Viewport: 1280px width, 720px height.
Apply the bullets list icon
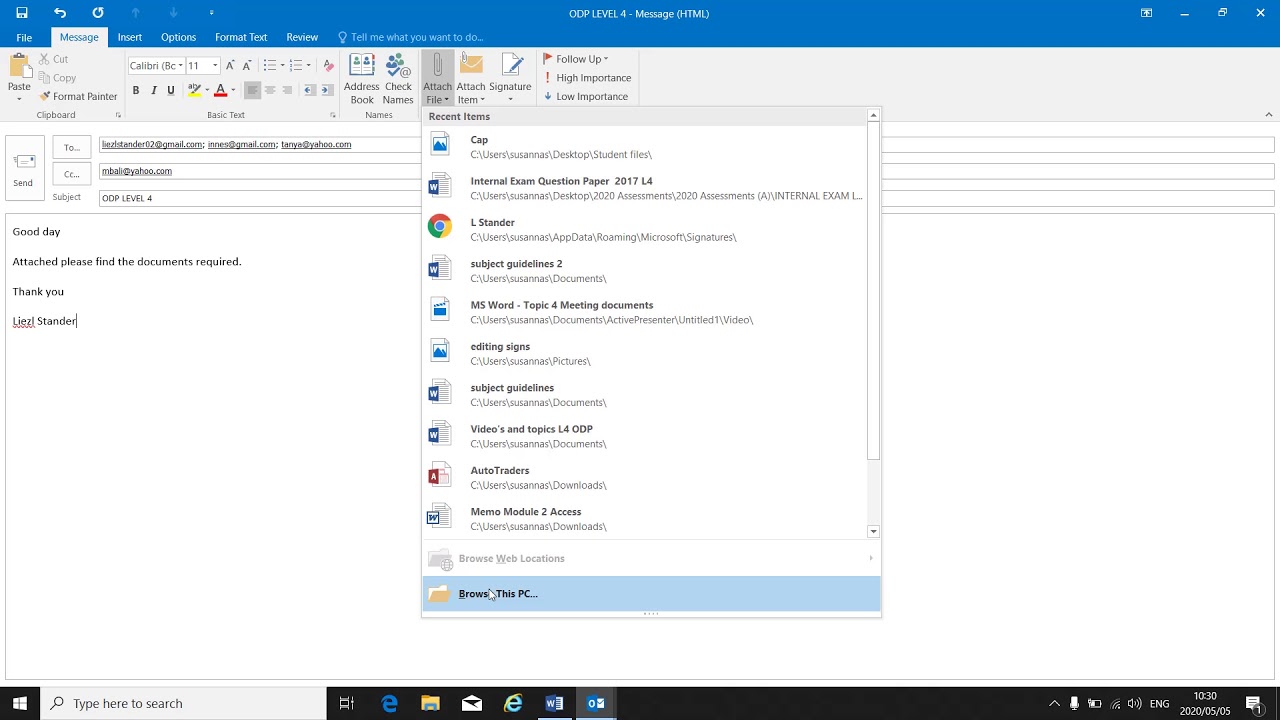(269, 65)
